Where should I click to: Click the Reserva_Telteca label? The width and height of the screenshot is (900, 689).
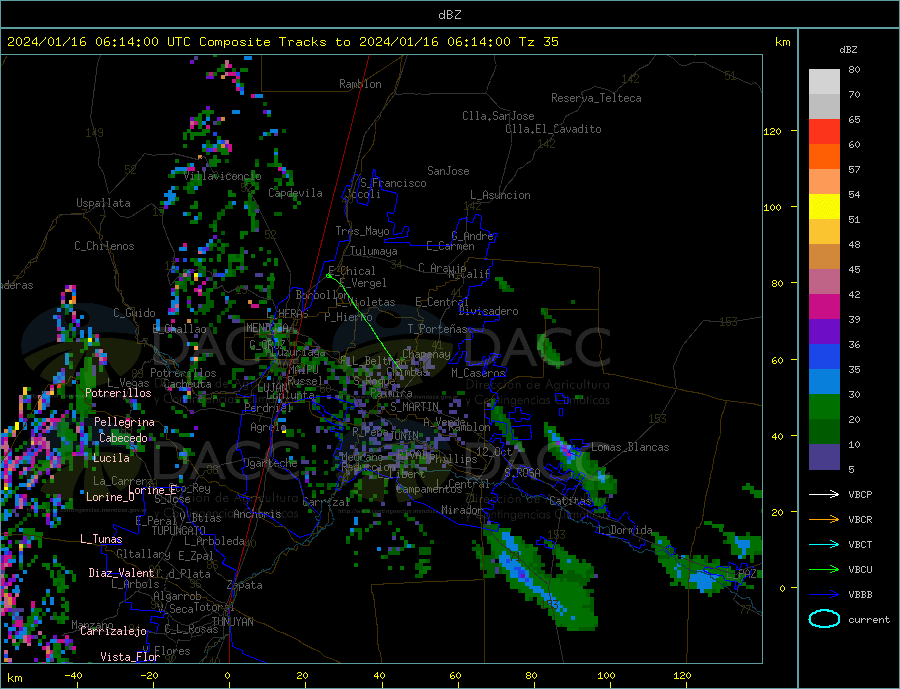596,98
